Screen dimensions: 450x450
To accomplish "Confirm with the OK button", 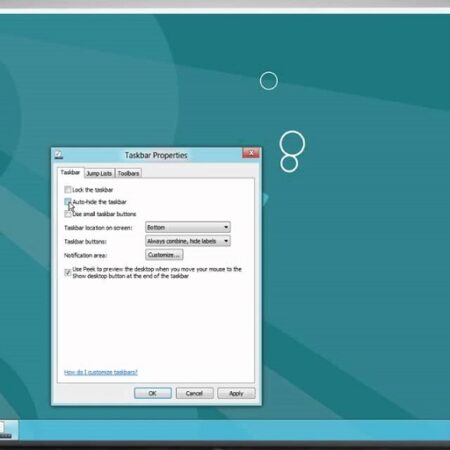I will tap(153, 393).
